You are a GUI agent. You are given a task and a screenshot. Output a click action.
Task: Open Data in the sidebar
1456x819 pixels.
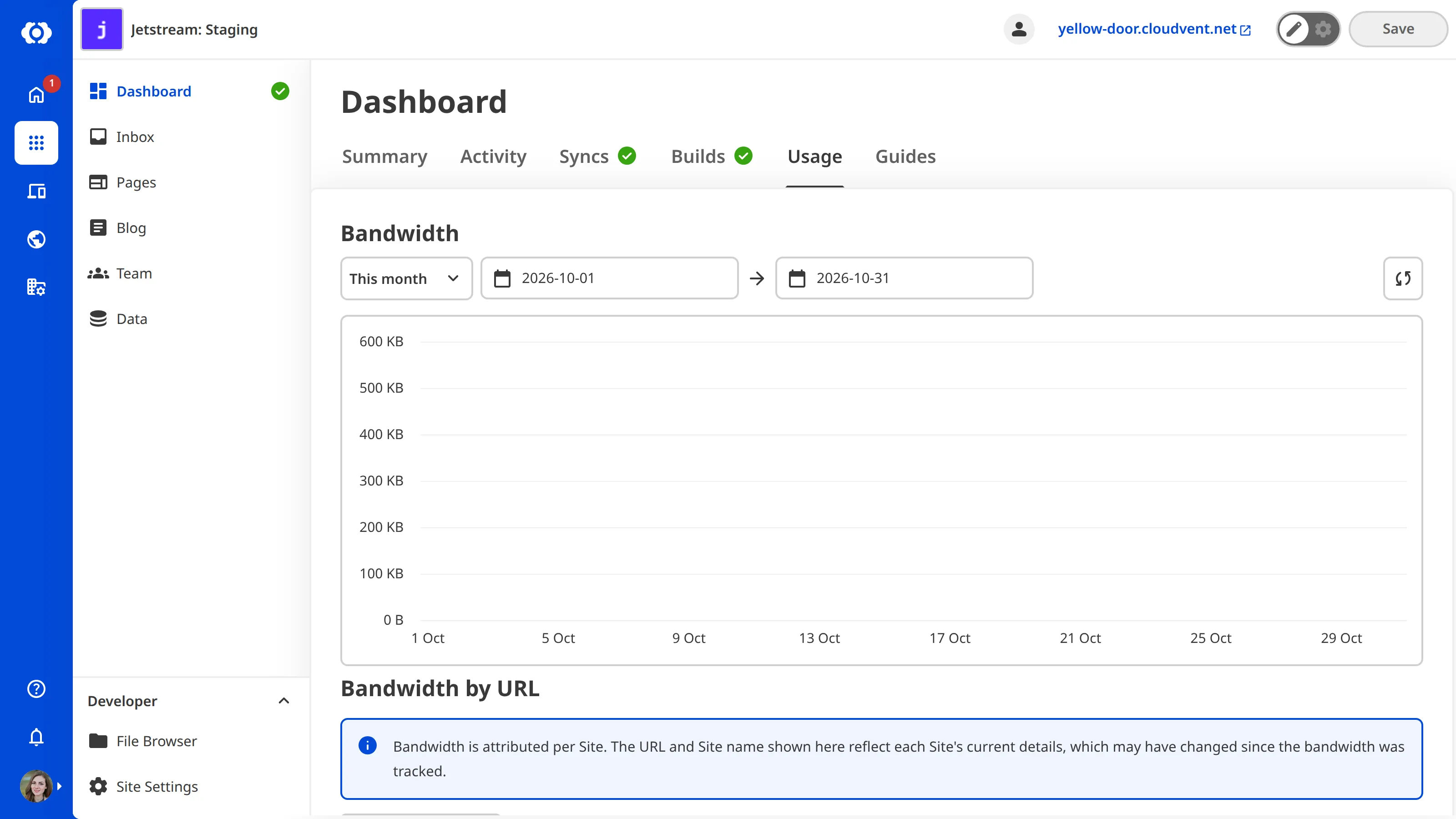[189, 319]
